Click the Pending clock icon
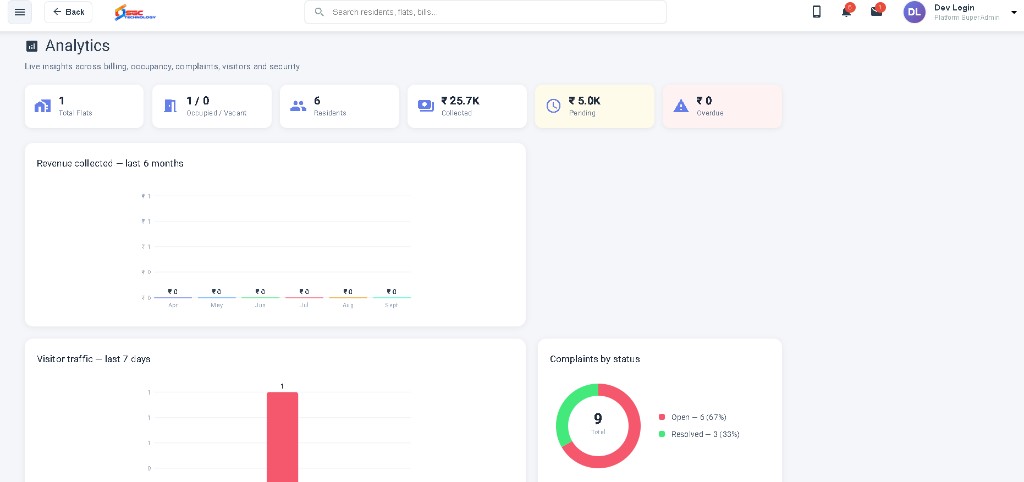1024x482 pixels. click(553, 106)
